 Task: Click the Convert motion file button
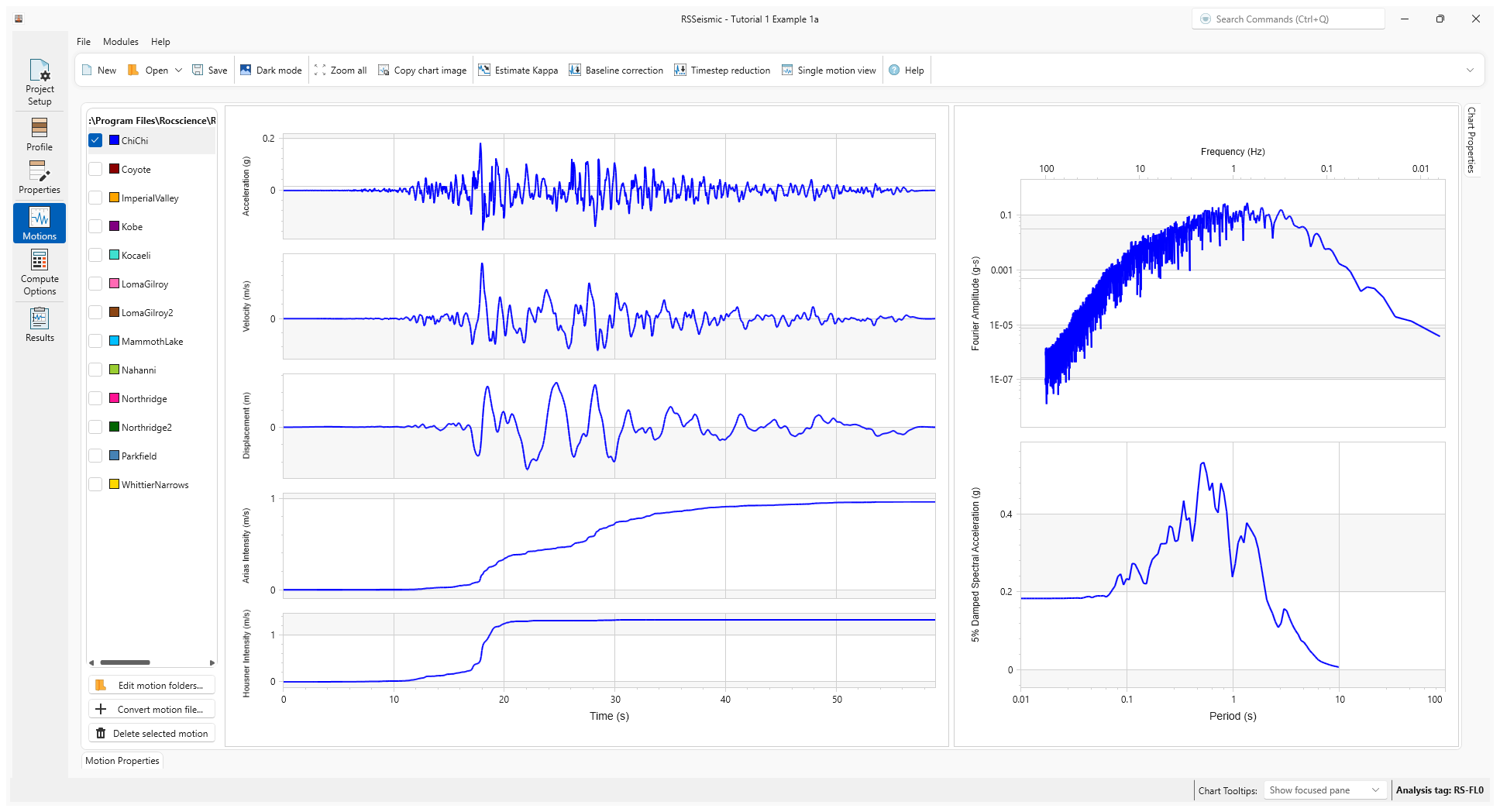click(152, 710)
